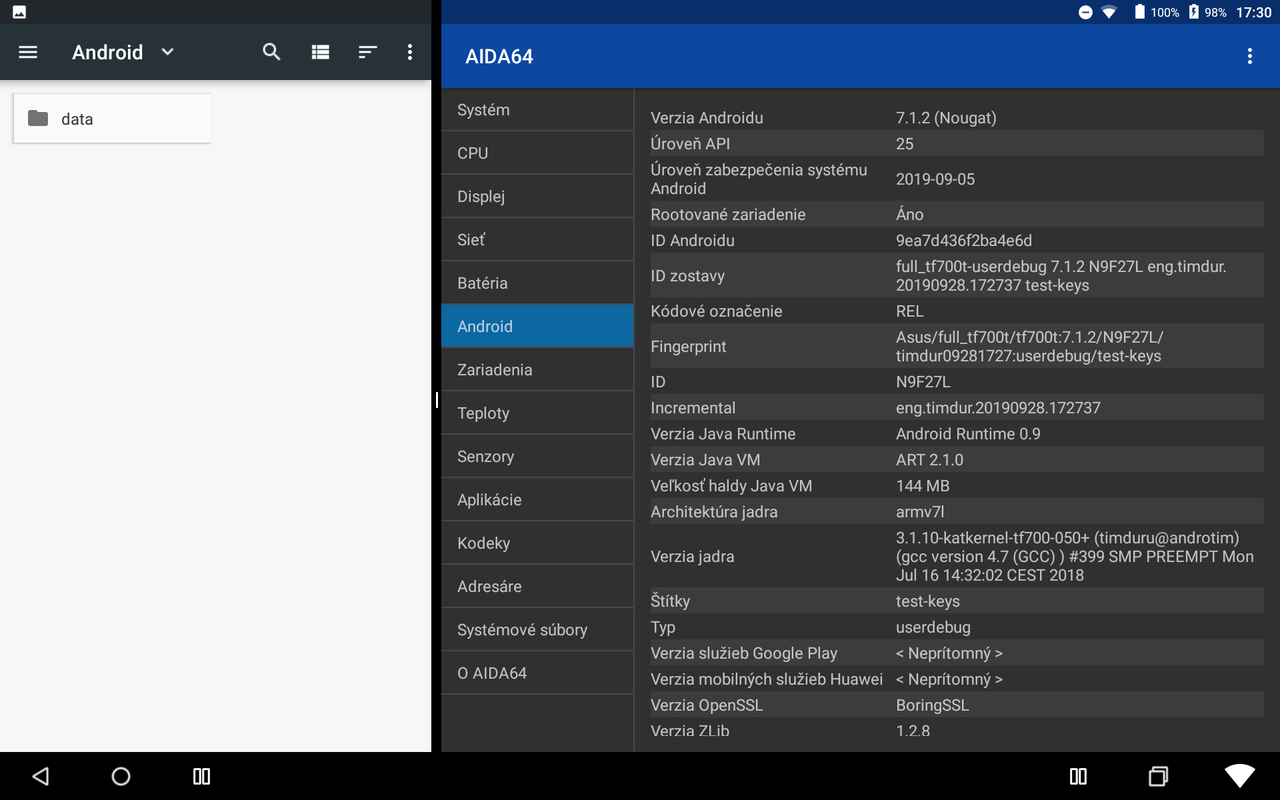This screenshot has width=1280, height=800.
Task: Select Android version value 7.1.2 (Nougat)
Action: tap(946, 118)
